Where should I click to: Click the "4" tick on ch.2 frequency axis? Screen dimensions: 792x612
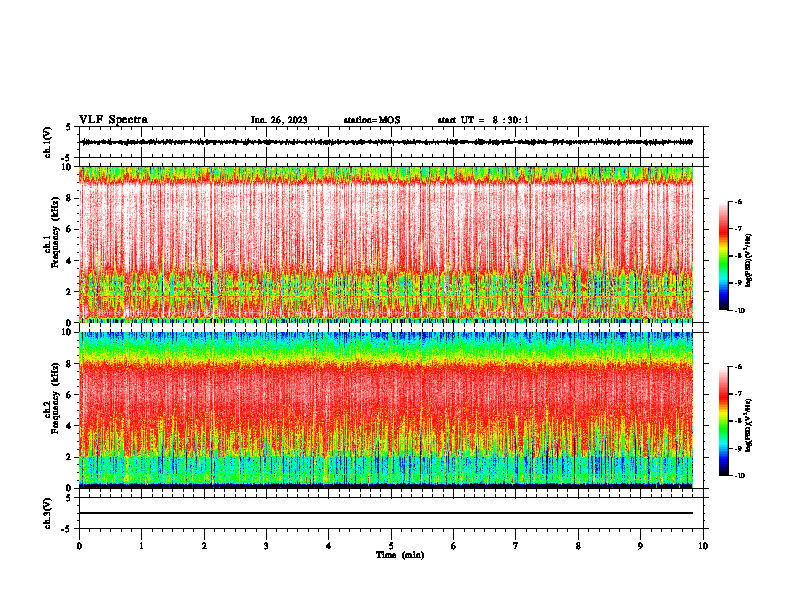pyautogui.click(x=70, y=426)
